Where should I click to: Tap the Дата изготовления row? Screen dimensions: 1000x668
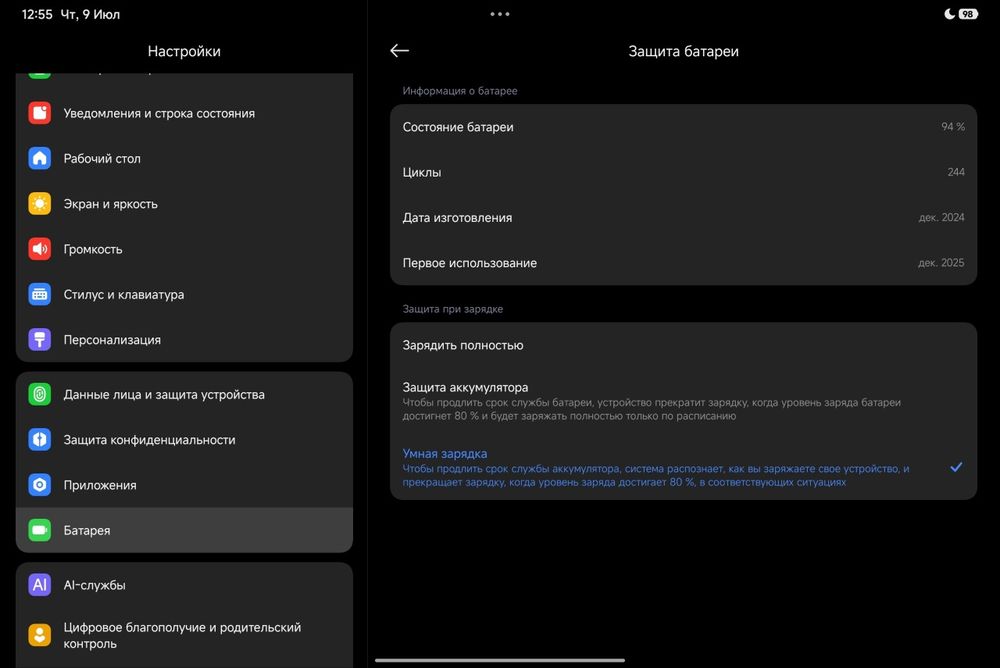tap(683, 218)
